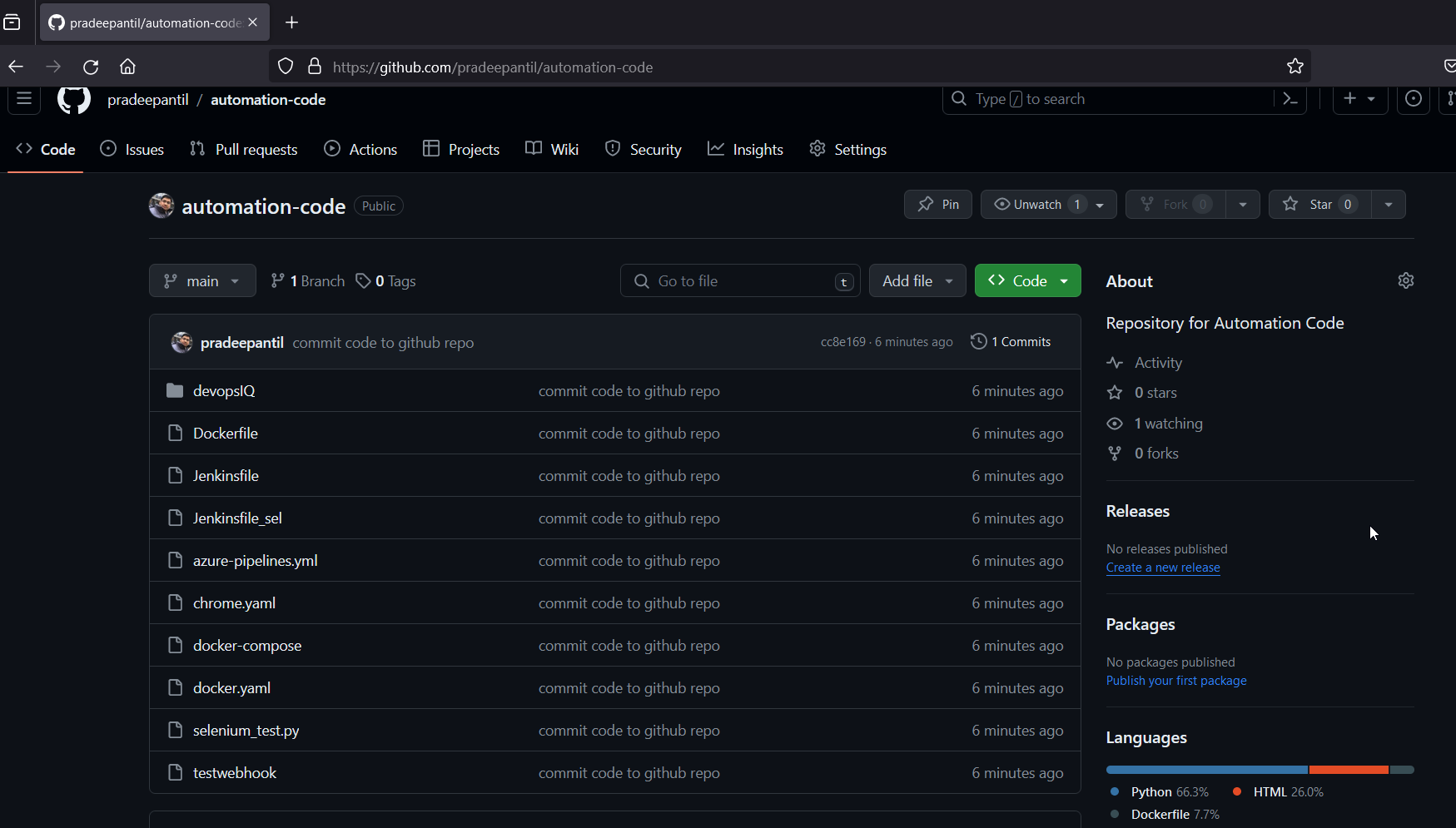Open the Actions tab

click(360, 149)
